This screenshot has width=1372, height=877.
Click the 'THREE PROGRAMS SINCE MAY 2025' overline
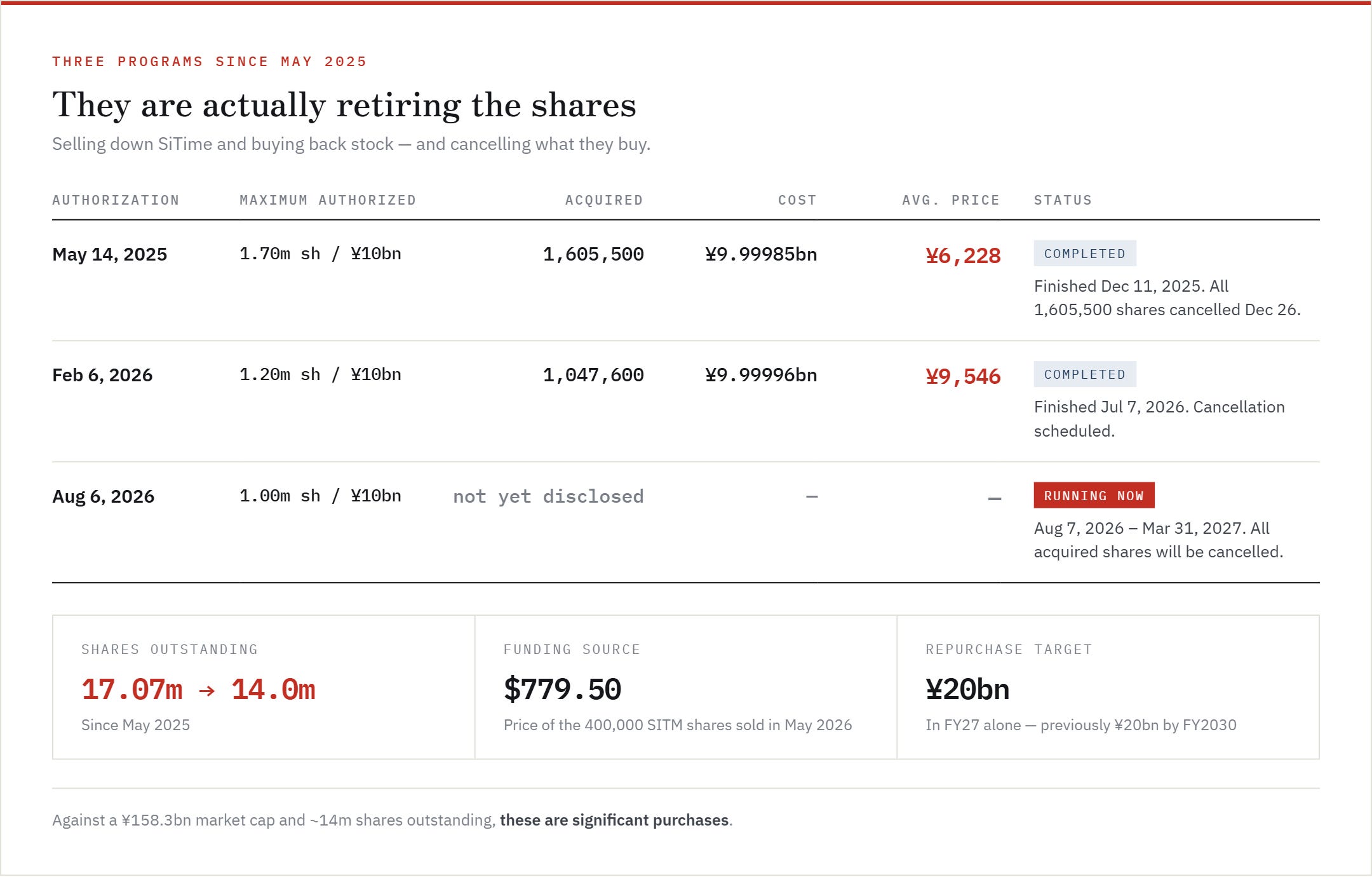210,62
